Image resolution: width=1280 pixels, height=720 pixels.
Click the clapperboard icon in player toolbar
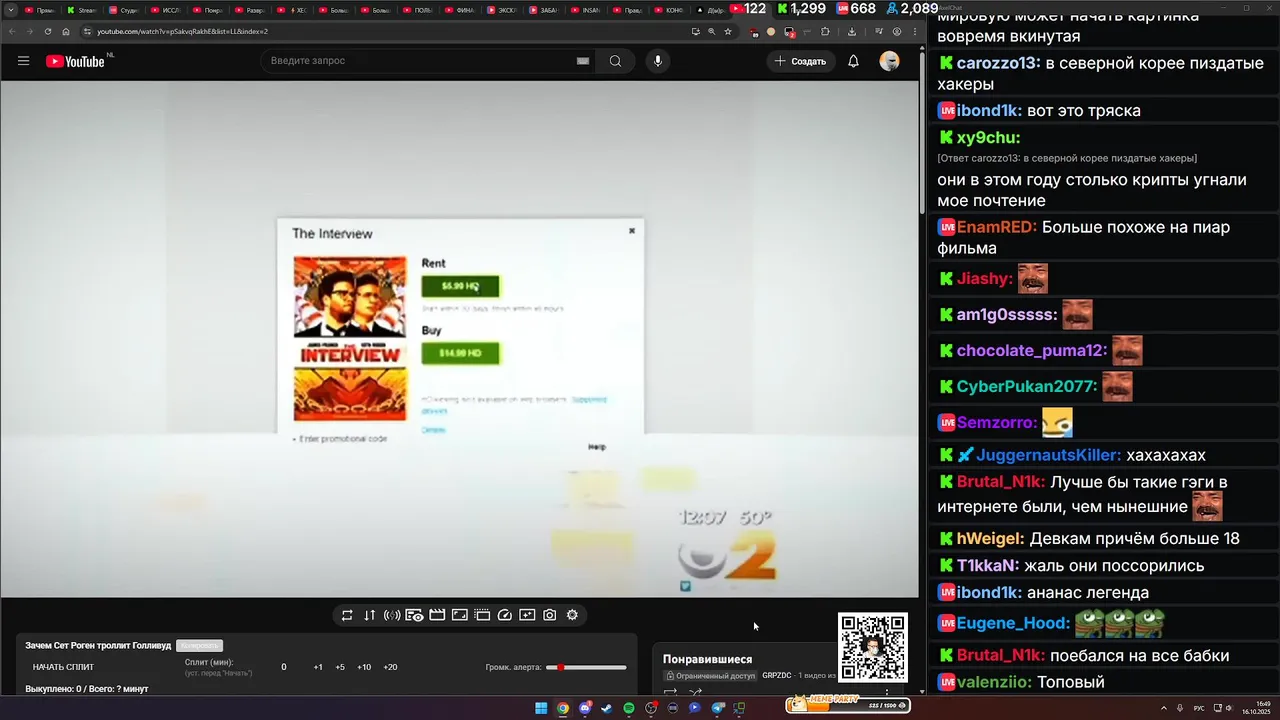(437, 615)
